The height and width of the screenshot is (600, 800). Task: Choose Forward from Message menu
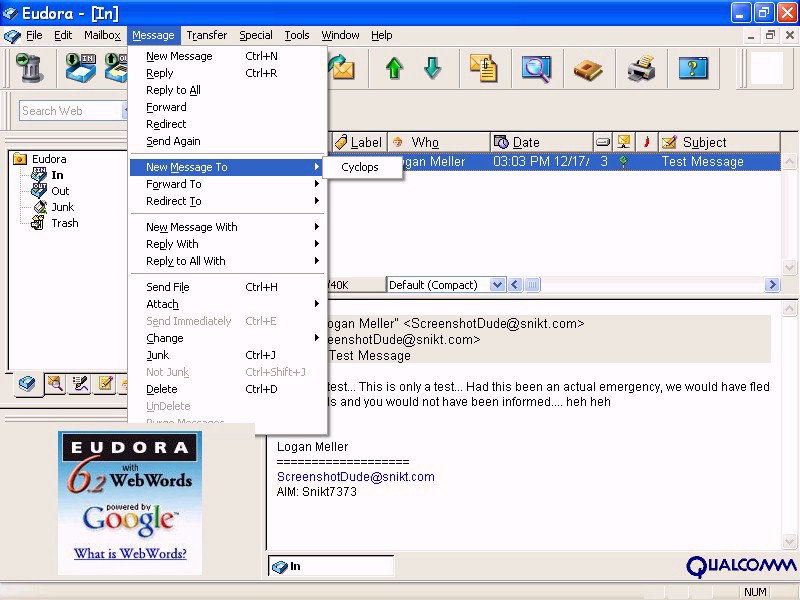point(228,107)
